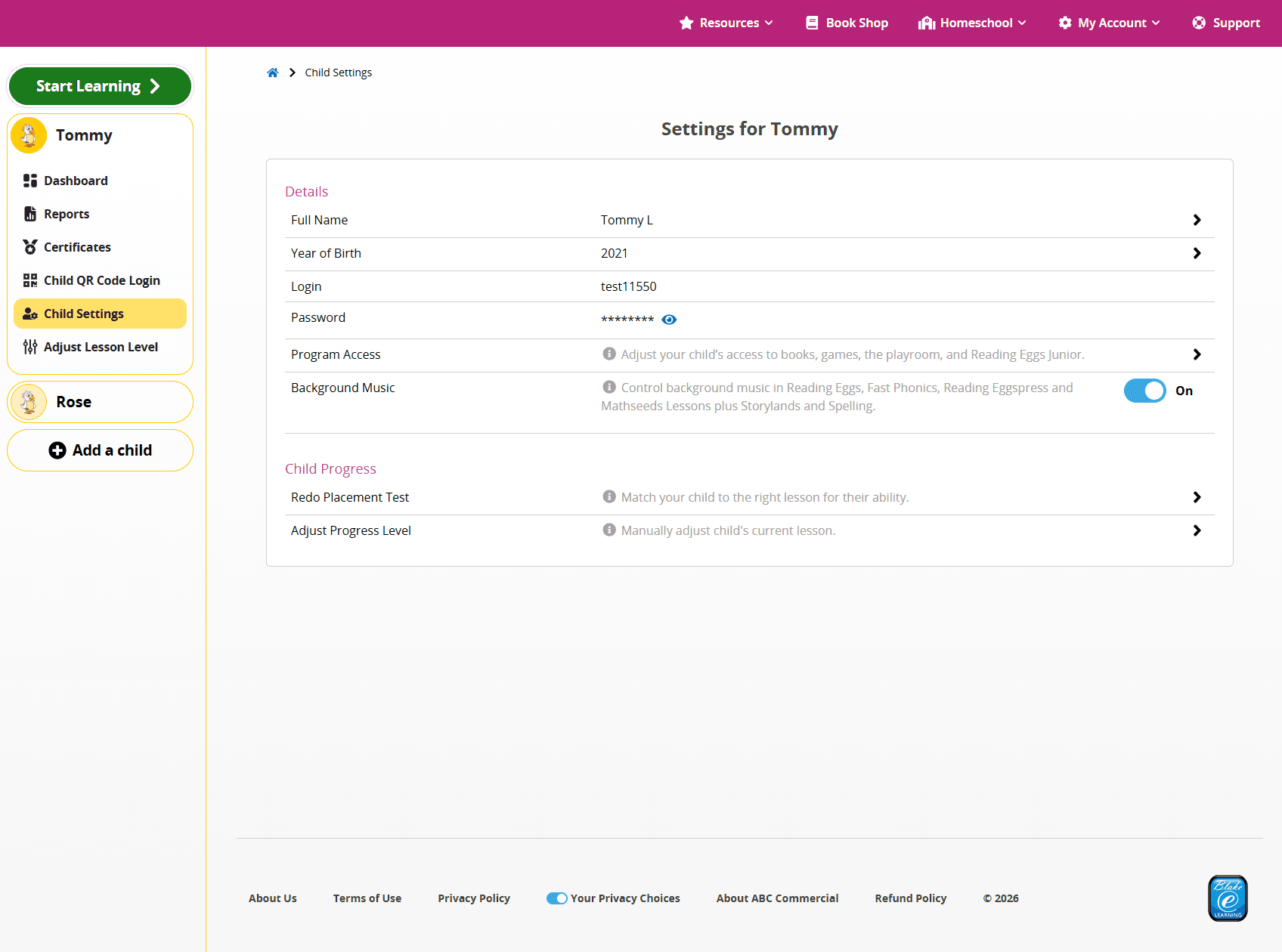Click the Start Learning button

[100, 86]
